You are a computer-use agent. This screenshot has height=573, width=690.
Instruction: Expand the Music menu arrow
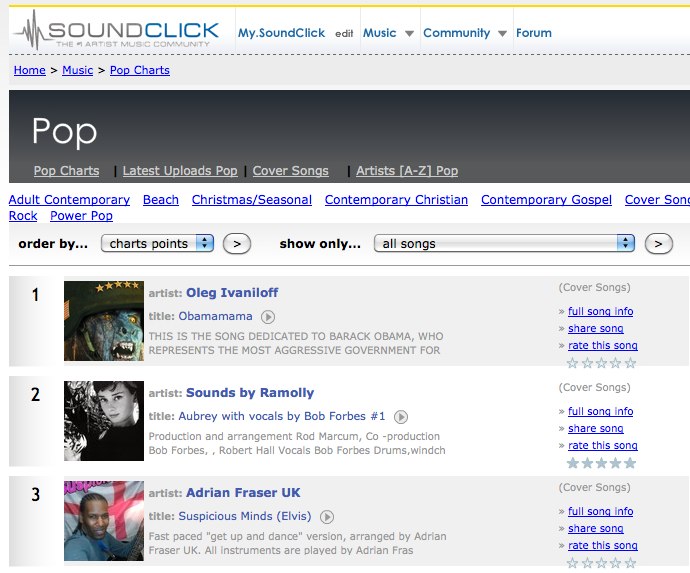click(x=409, y=33)
